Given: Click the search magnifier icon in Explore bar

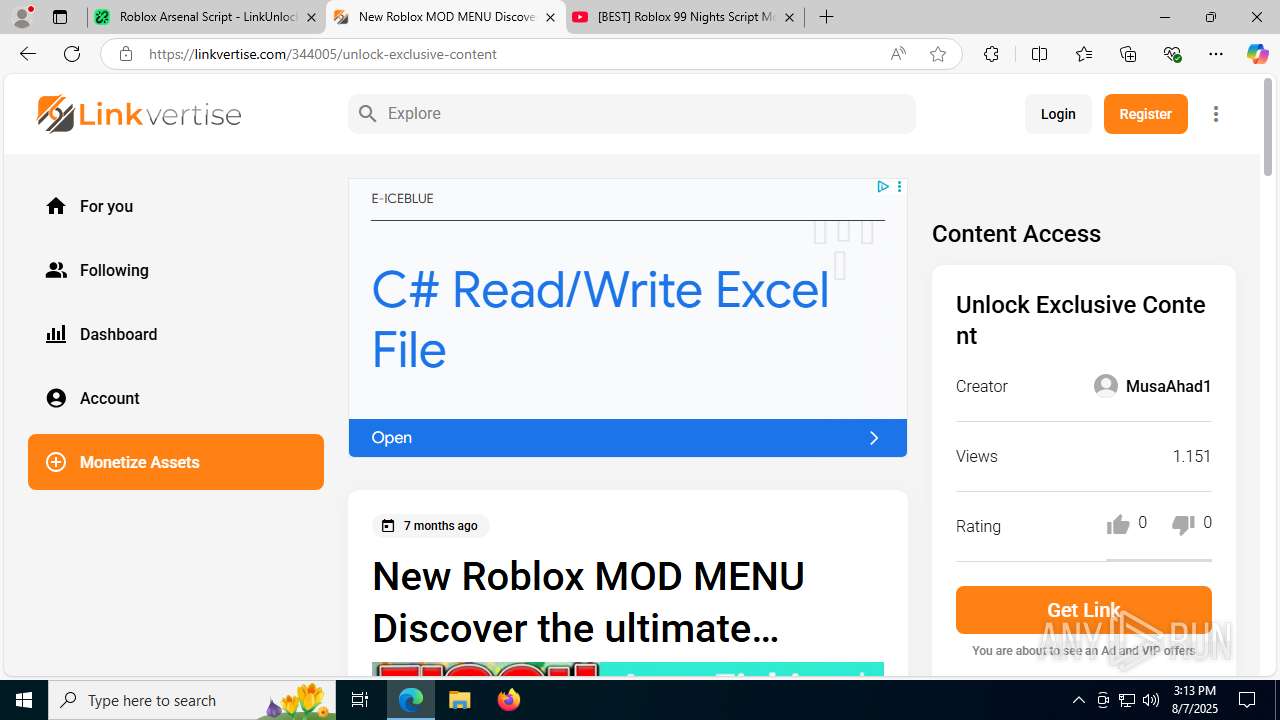Looking at the screenshot, I should tap(368, 114).
